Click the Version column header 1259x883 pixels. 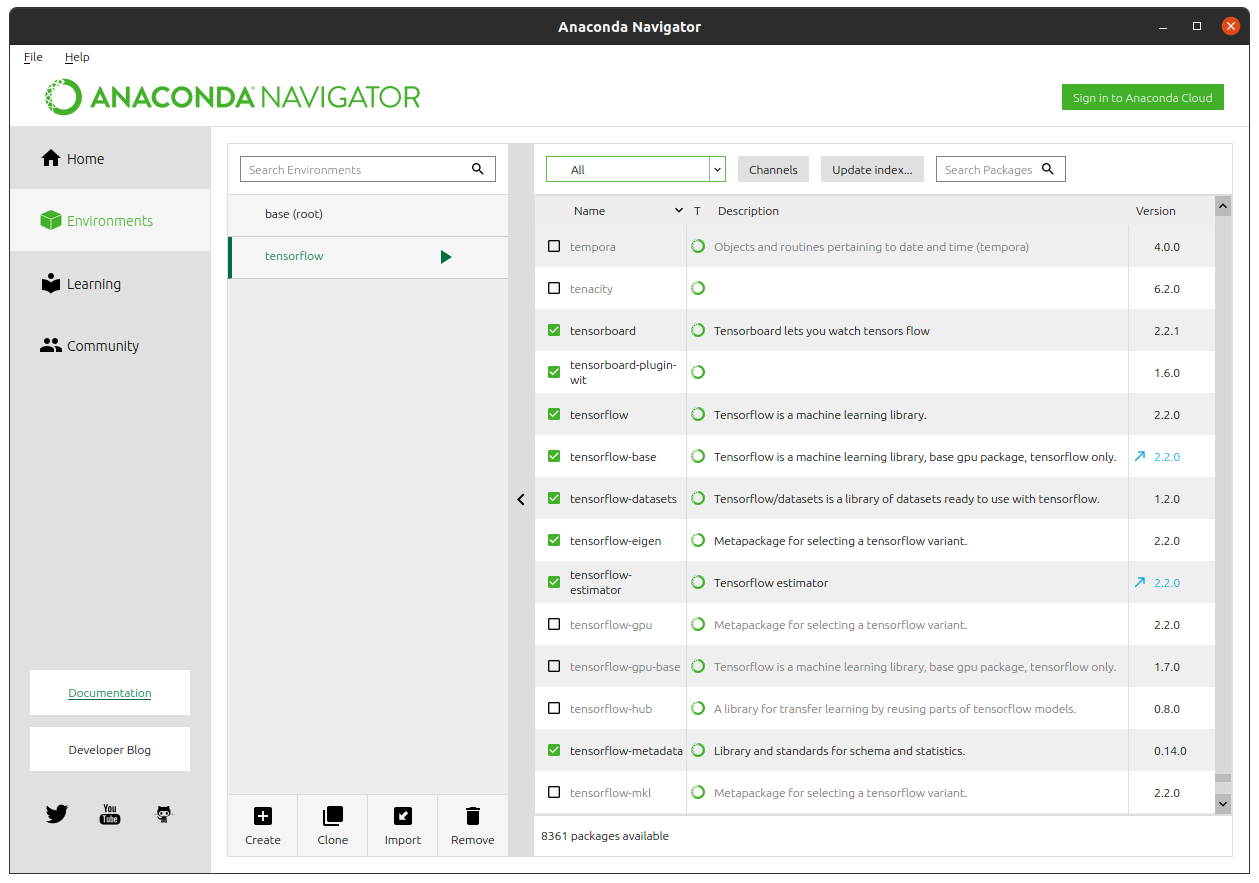pyautogui.click(x=1156, y=211)
